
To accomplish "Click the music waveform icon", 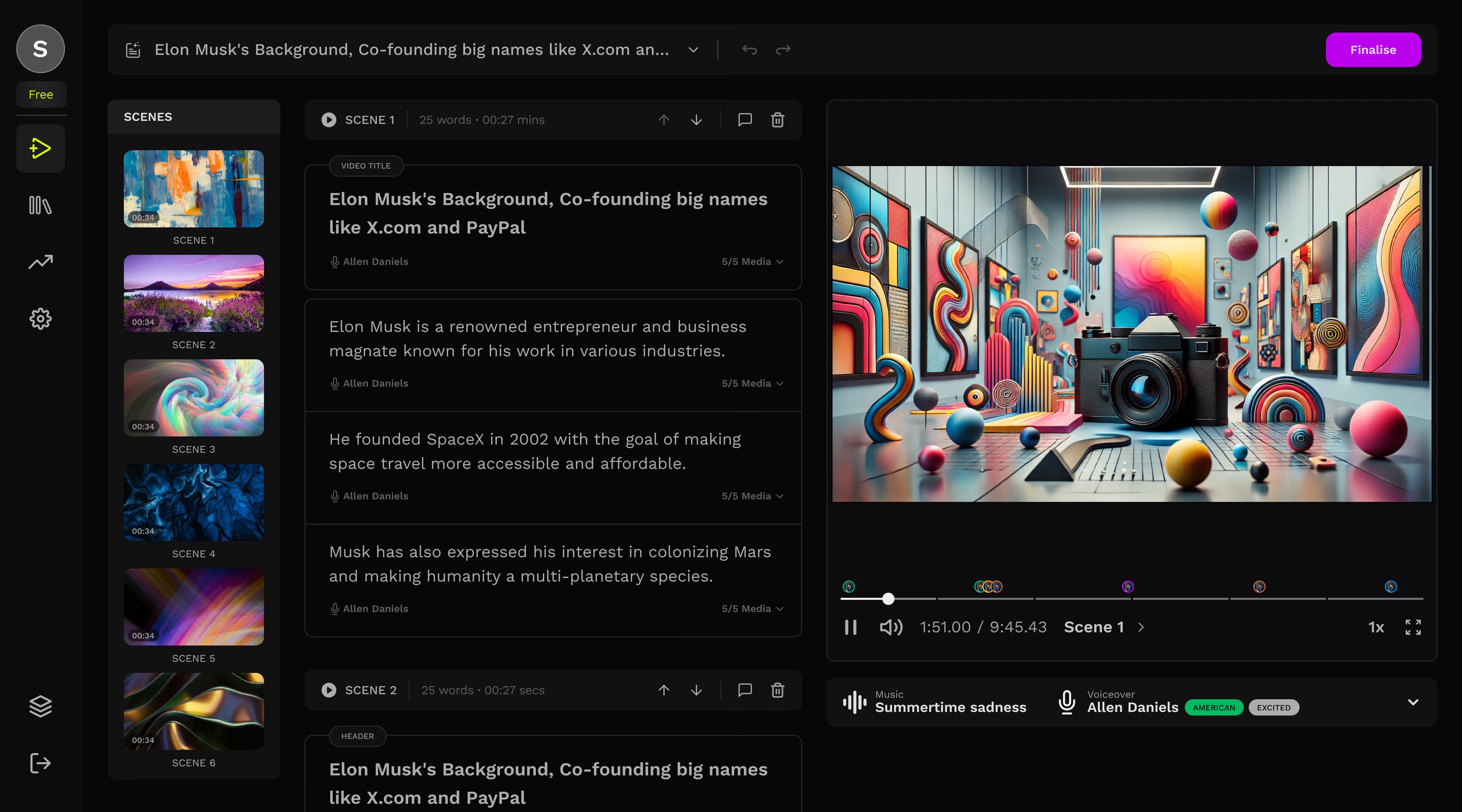I will coord(855,702).
